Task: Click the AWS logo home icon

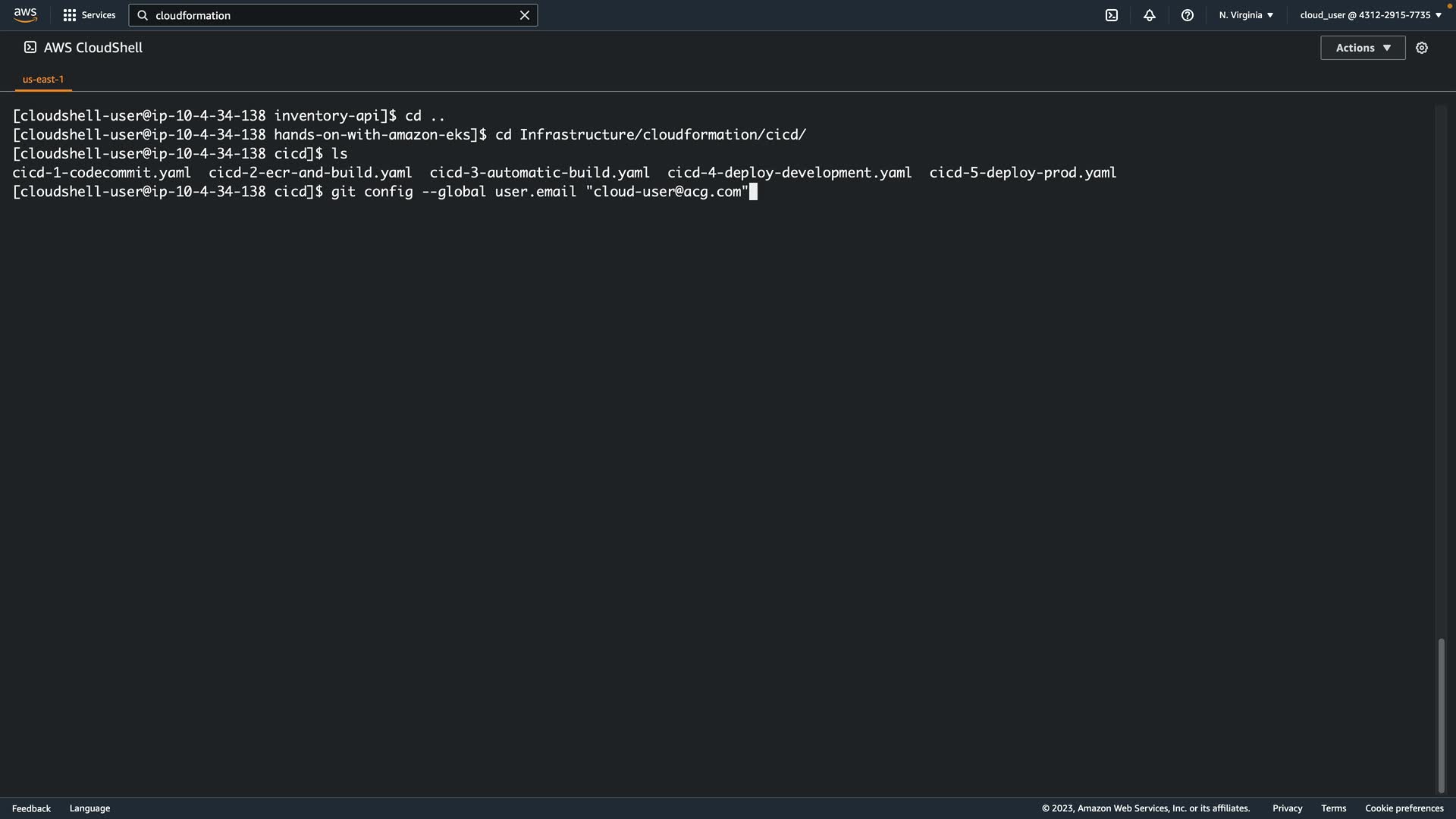Action: tap(25, 15)
